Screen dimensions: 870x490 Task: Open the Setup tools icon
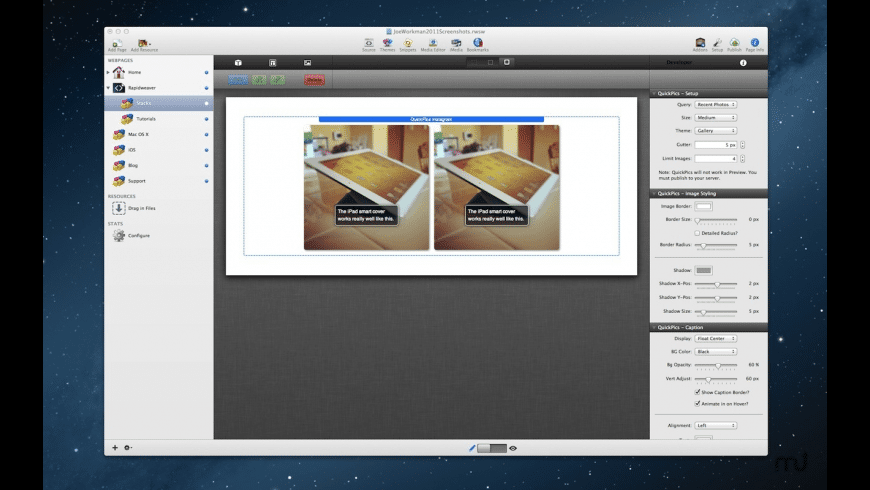(717, 43)
